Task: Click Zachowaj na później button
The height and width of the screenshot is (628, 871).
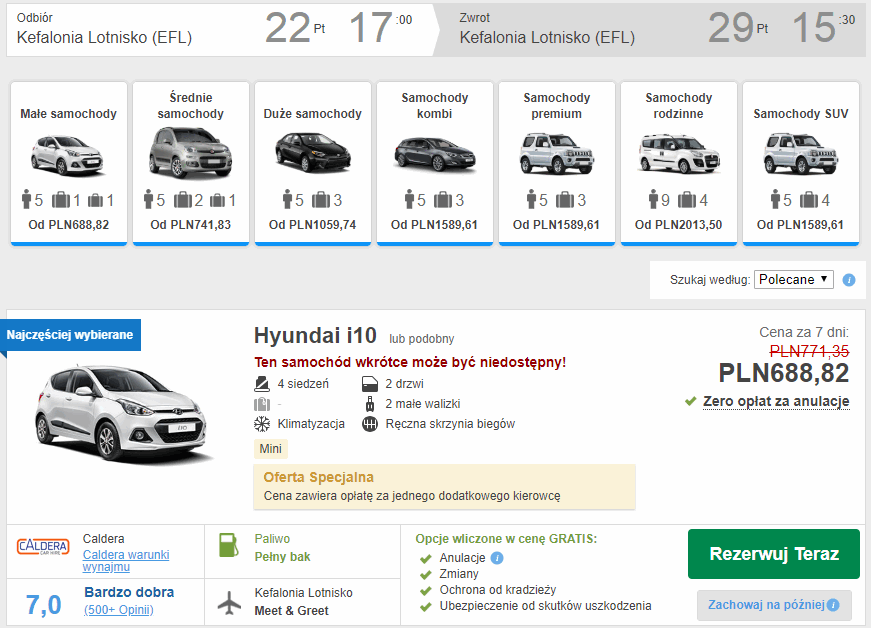Action: pos(765,605)
